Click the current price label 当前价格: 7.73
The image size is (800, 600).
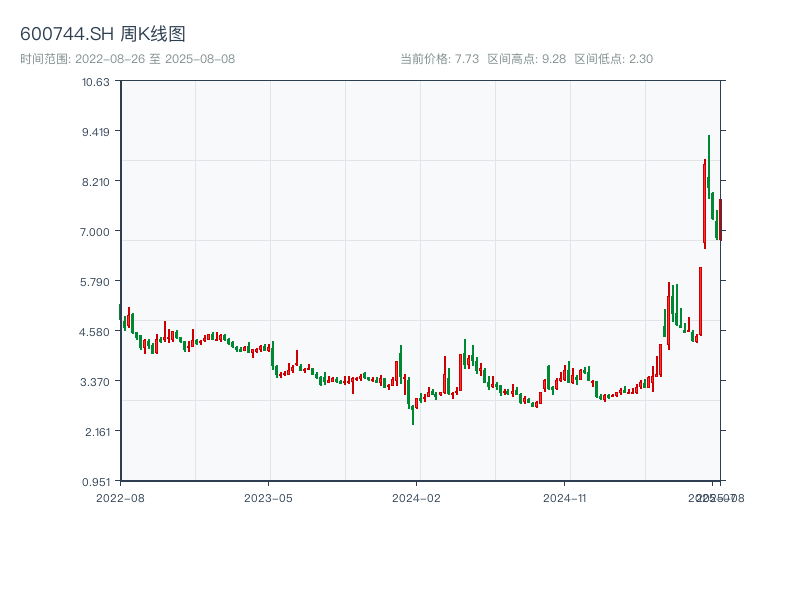click(439, 59)
